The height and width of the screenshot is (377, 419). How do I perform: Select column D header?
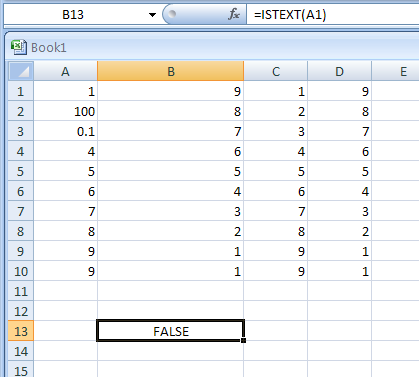point(339,71)
